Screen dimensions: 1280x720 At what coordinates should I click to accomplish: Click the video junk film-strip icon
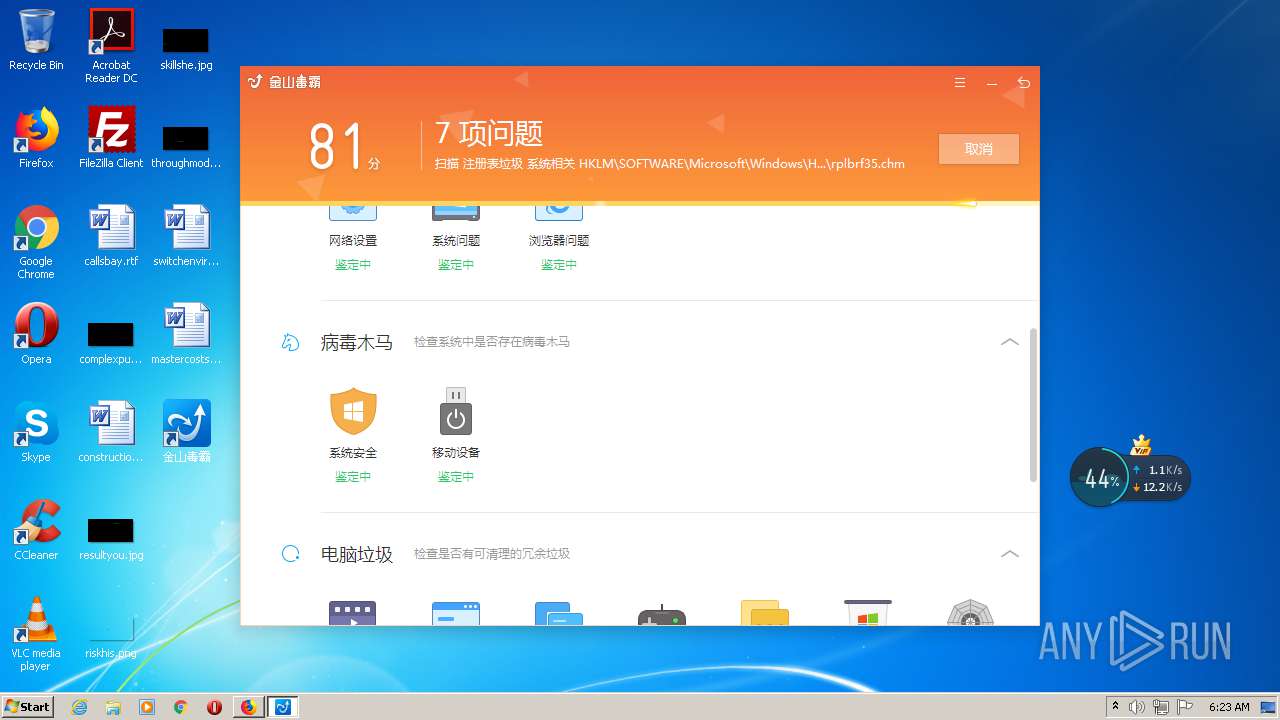(352, 613)
